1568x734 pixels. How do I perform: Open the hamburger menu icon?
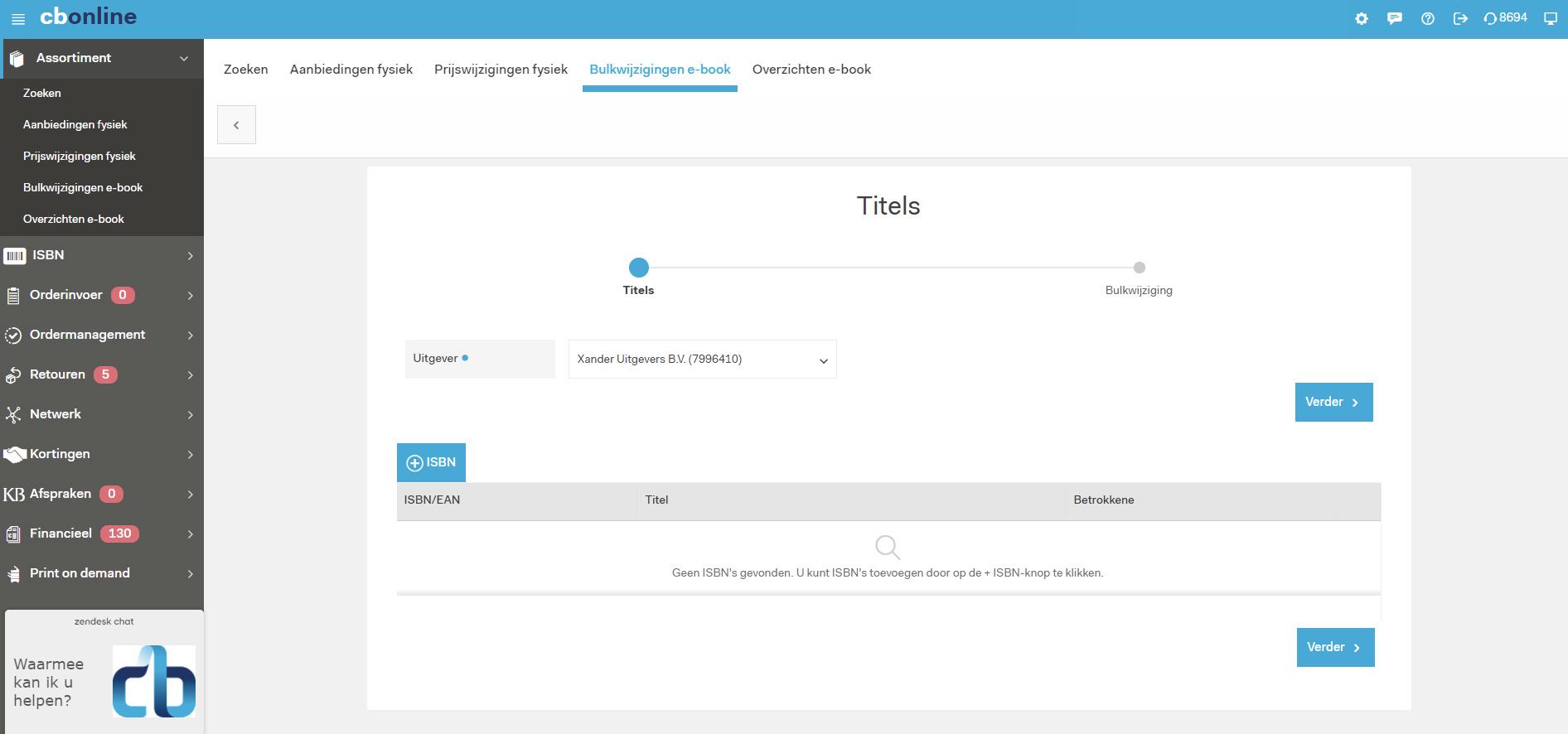(18, 19)
